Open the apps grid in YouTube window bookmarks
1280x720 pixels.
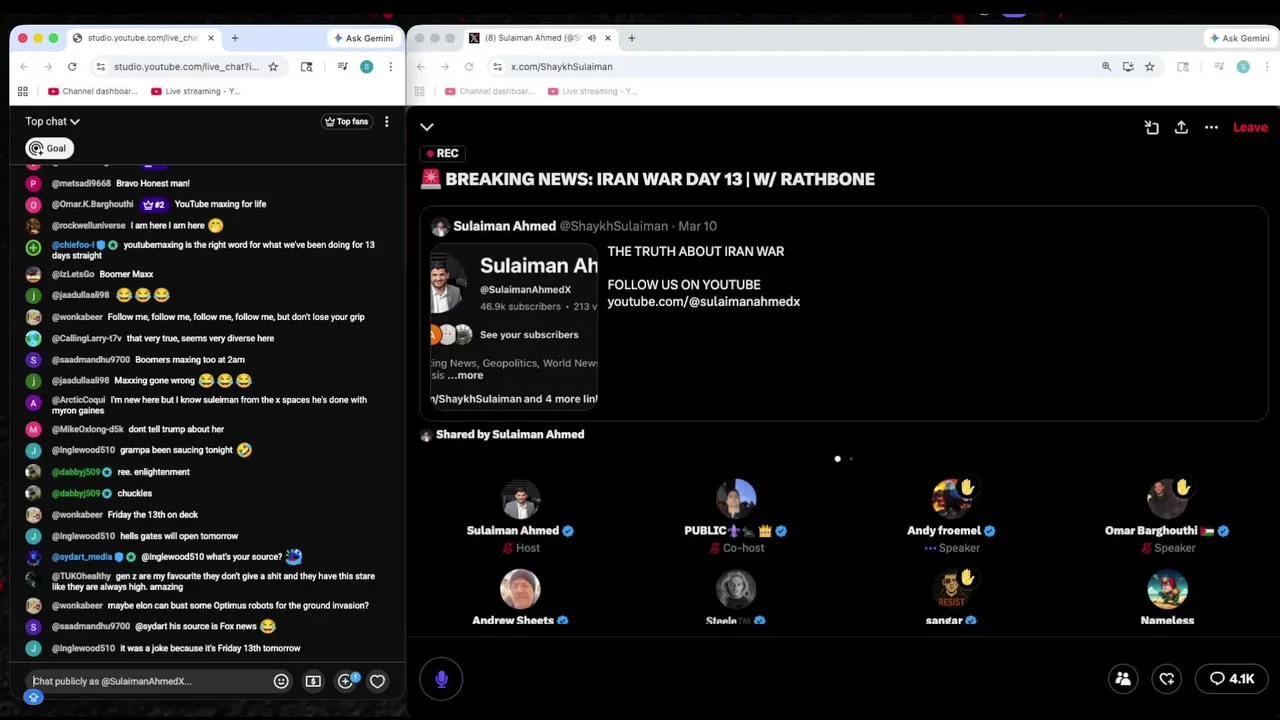(x=22, y=91)
